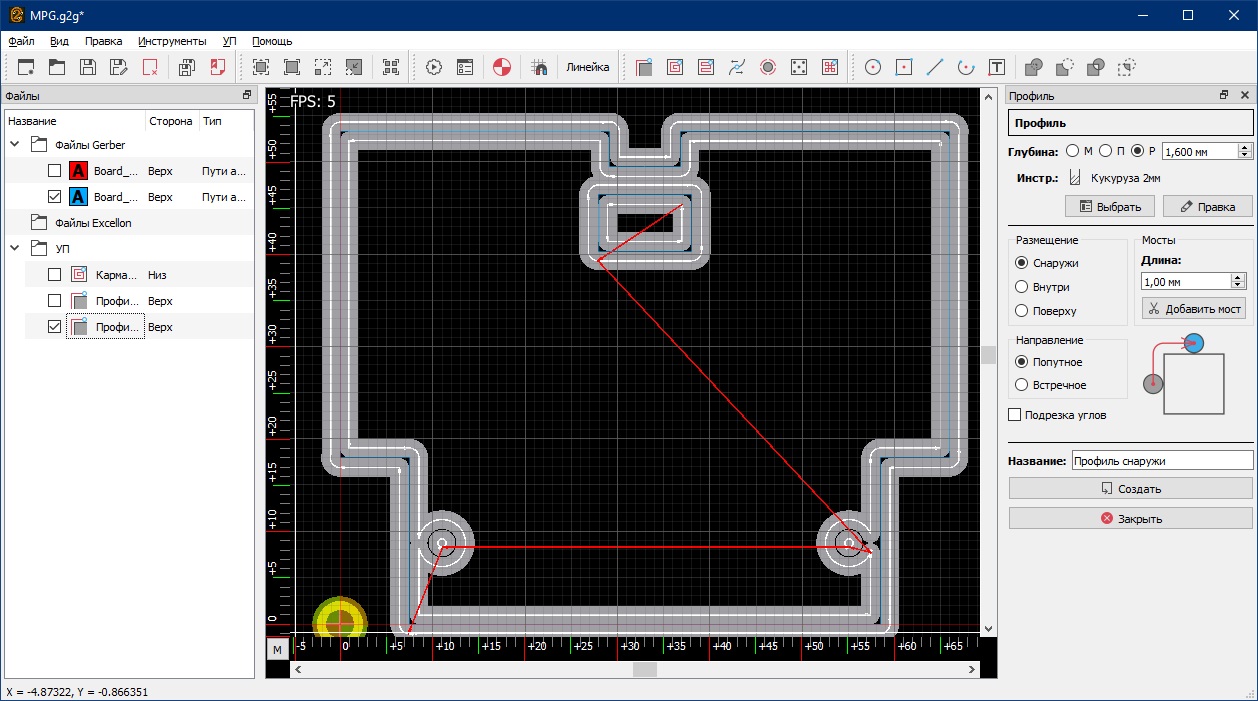Click the last dashed boolean operation icon
Image resolution: width=1258 pixels, height=701 pixels.
tap(1127, 67)
